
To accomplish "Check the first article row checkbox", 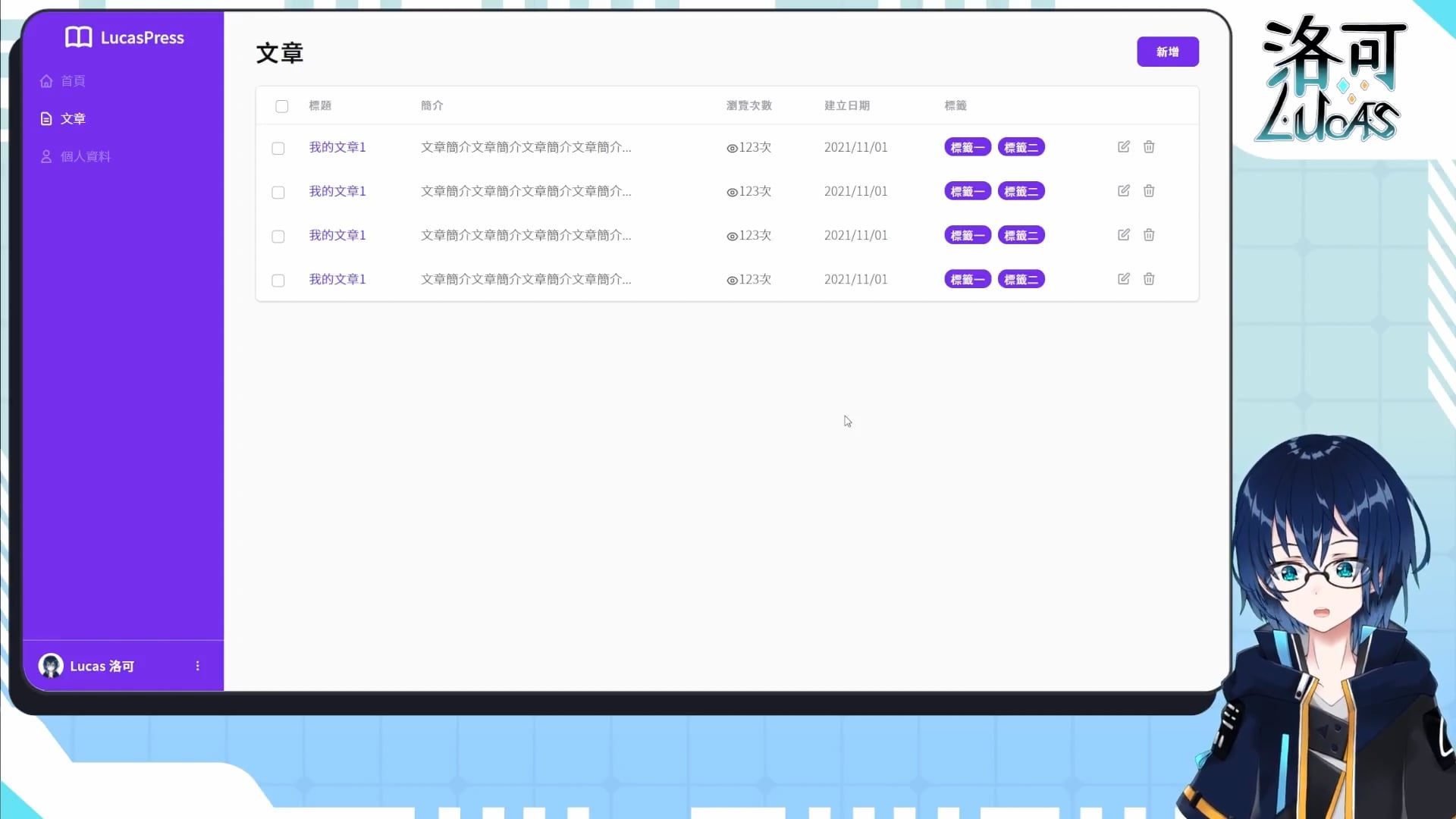I will click(278, 149).
